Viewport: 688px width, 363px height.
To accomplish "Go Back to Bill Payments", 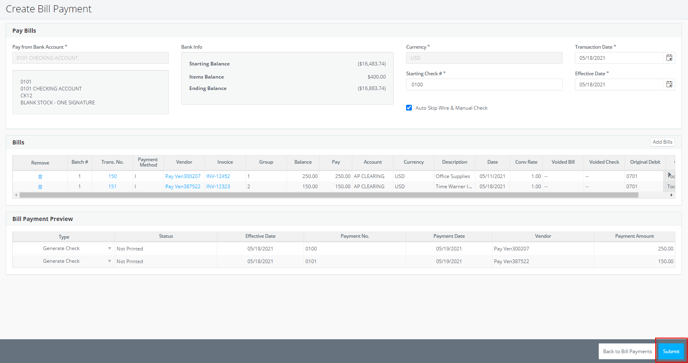I will pyautogui.click(x=627, y=352).
